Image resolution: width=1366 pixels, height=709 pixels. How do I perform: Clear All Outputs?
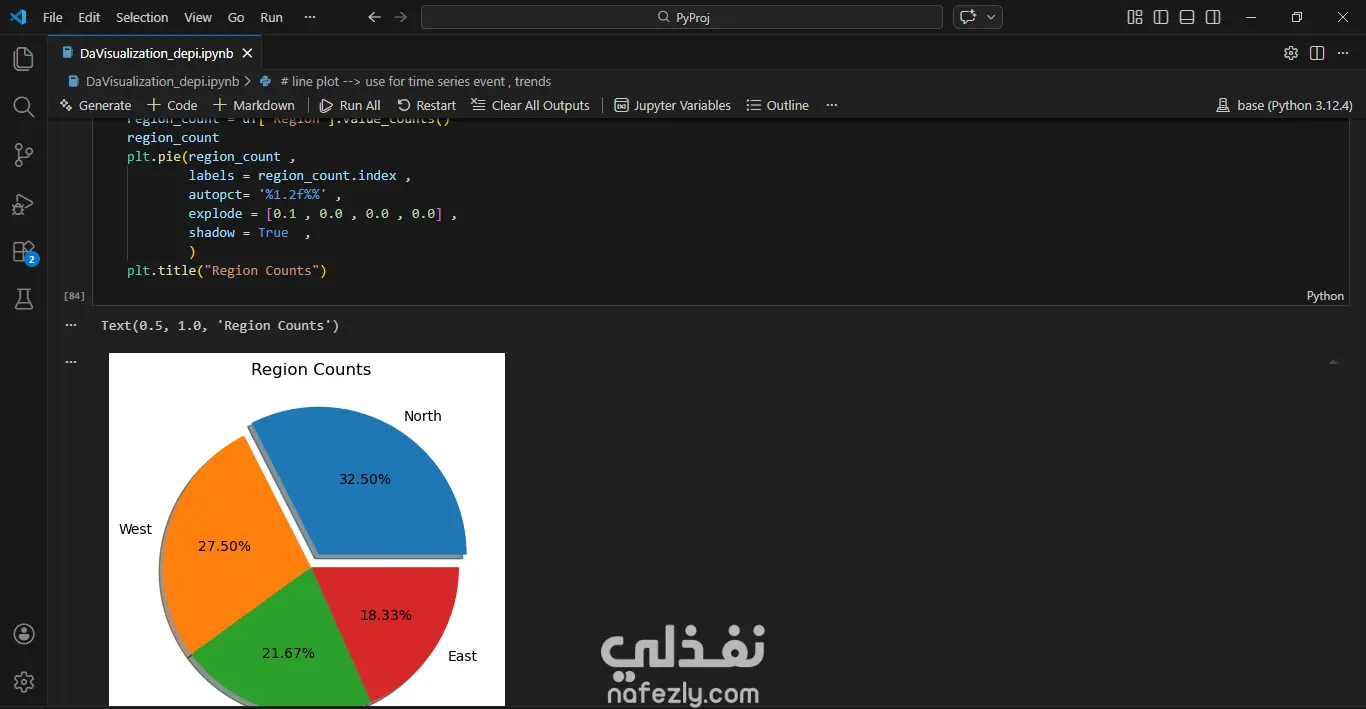point(530,105)
